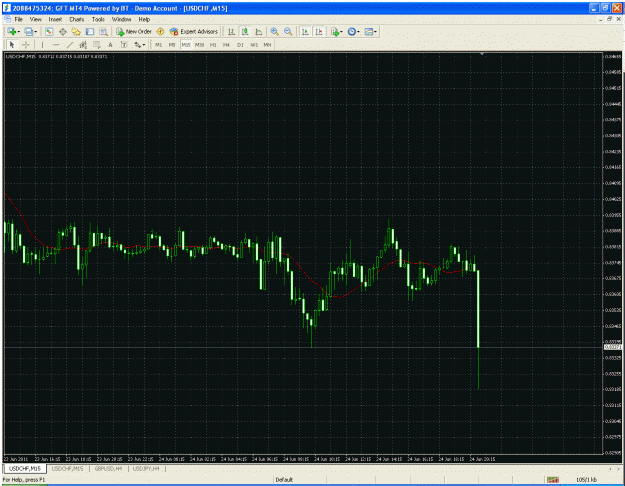Screen dimensions: 625x486
Task: Switch chart to bar chart style
Action: pyautogui.click(x=231, y=31)
